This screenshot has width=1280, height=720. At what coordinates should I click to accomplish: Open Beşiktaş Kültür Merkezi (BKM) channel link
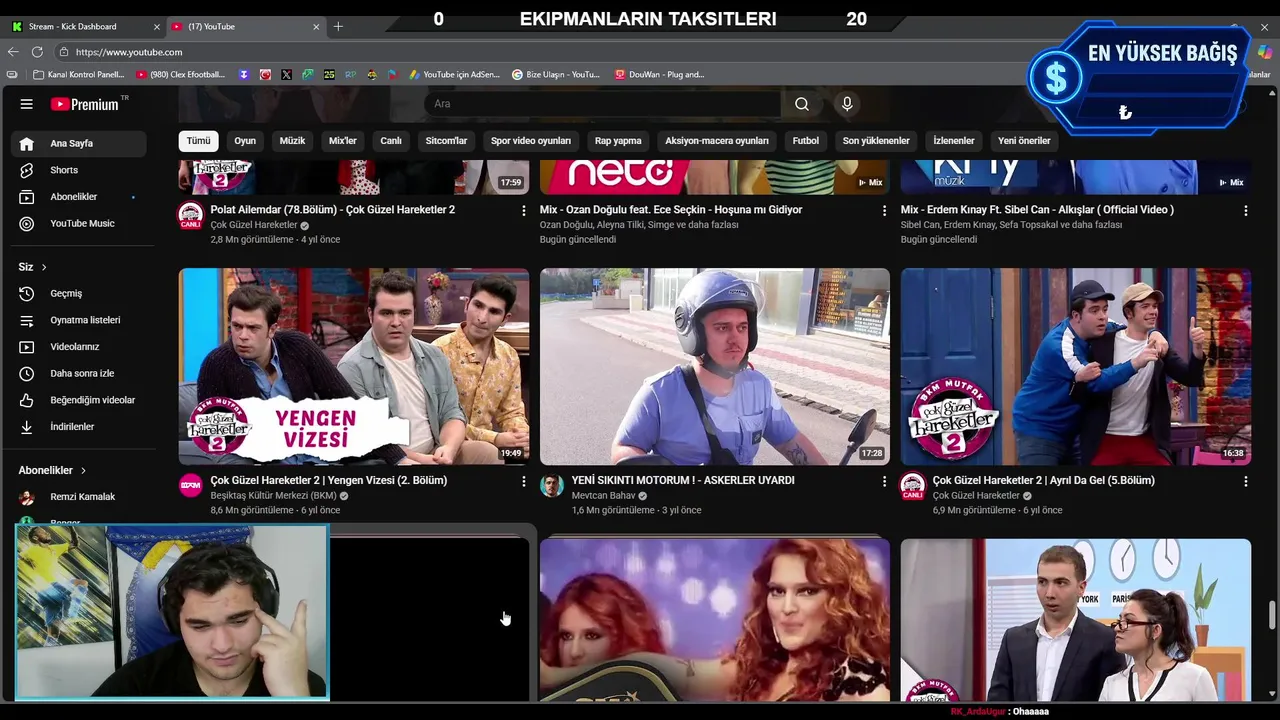click(x=273, y=496)
